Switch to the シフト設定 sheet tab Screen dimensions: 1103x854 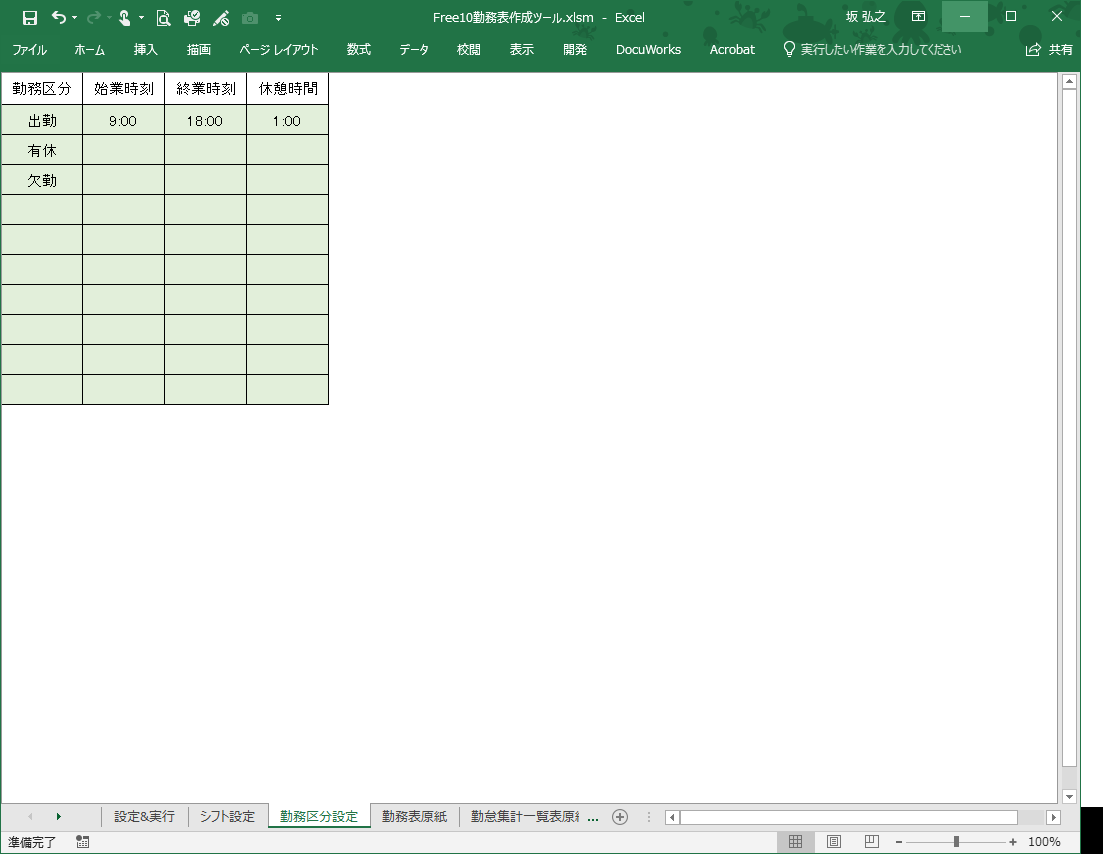point(227,816)
